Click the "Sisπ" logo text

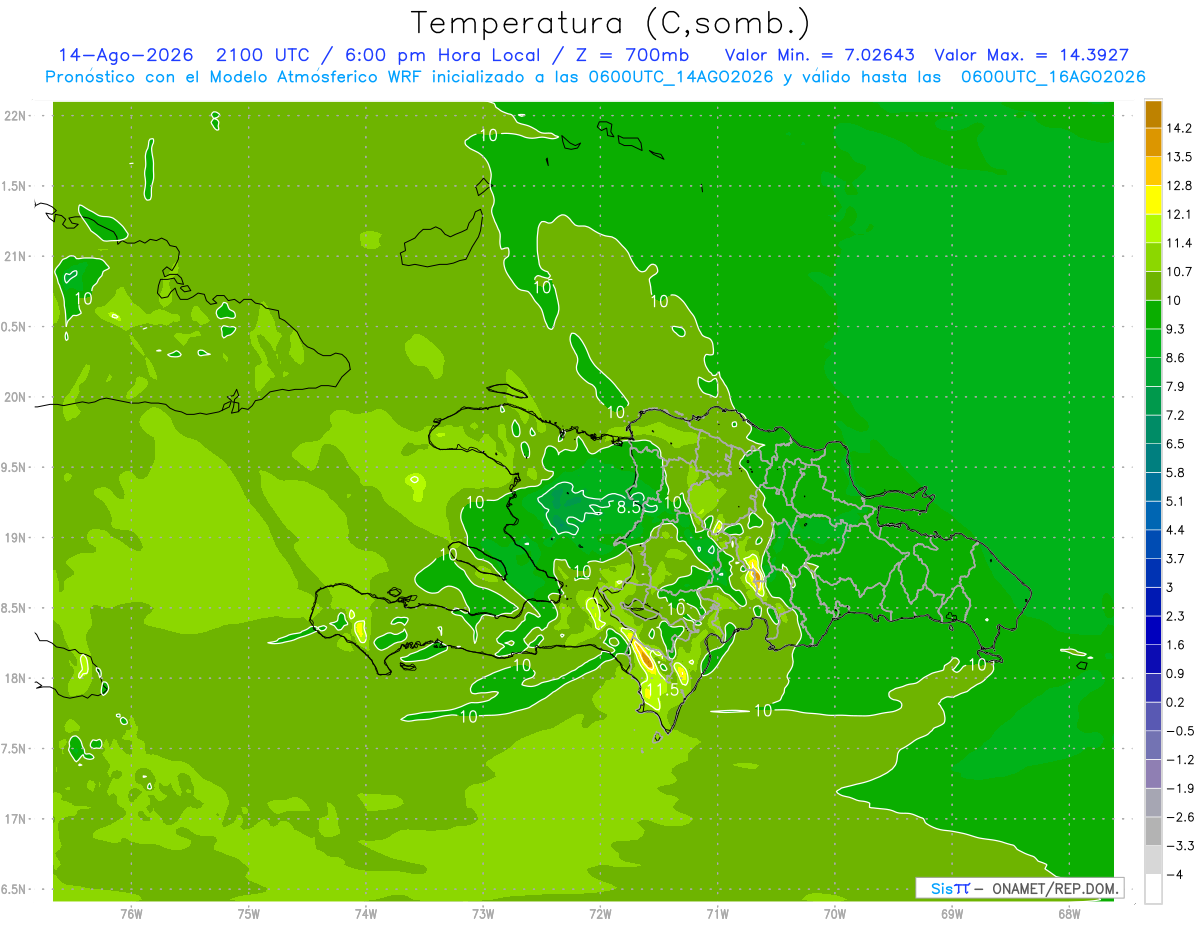pos(950,888)
